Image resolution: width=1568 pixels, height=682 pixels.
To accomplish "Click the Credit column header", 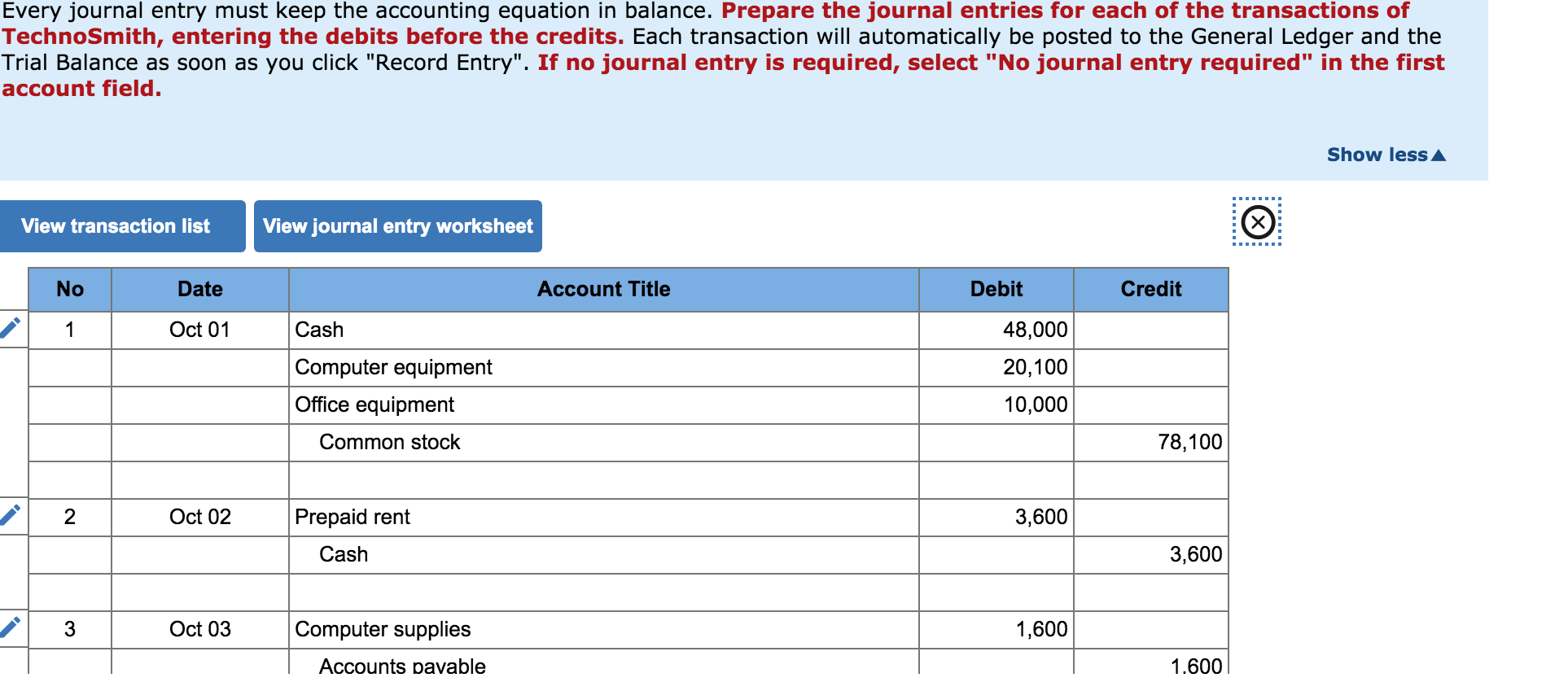I will point(1151,289).
